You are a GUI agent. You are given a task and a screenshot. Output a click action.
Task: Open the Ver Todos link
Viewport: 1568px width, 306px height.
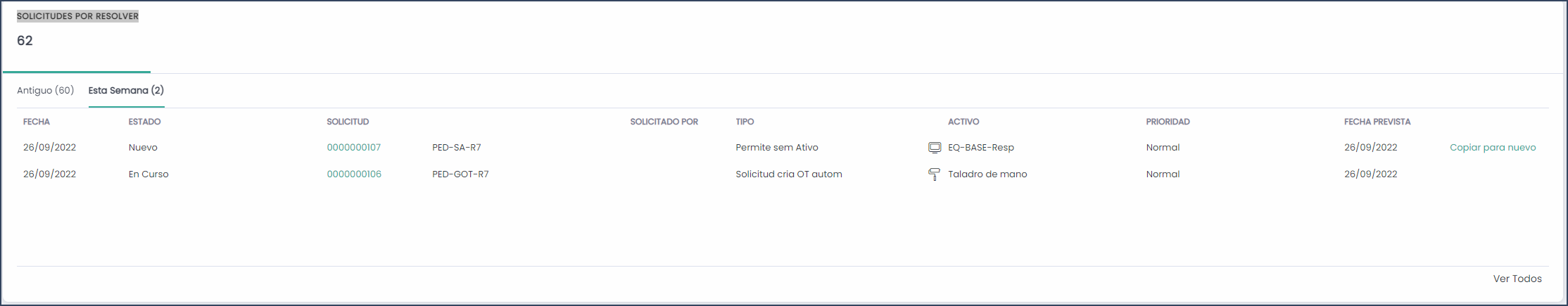point(1517,279)
